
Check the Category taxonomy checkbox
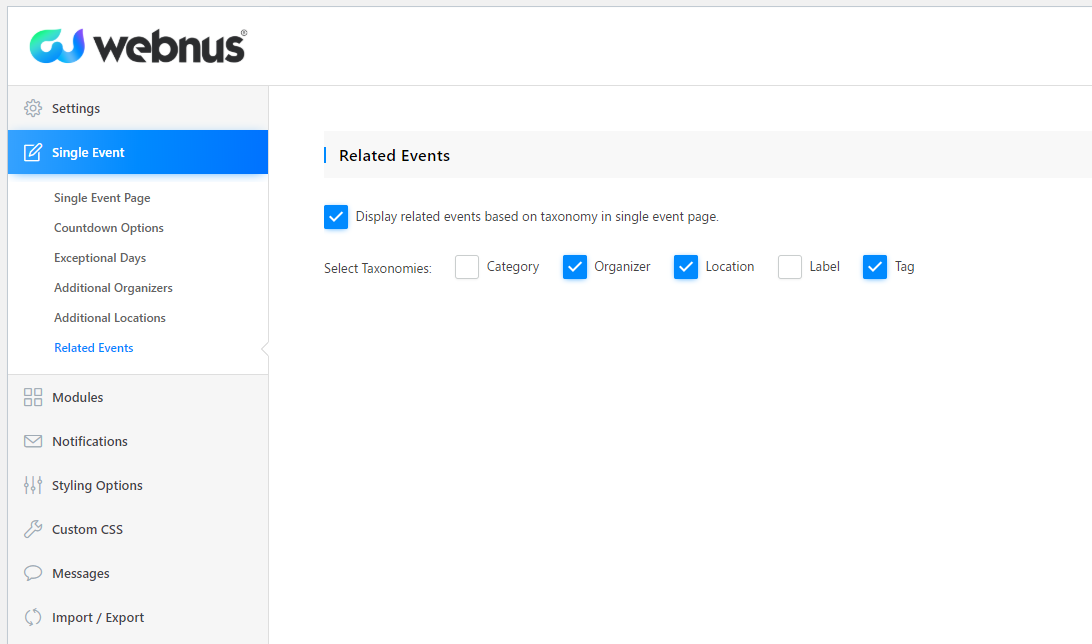[x=467, y=267]
